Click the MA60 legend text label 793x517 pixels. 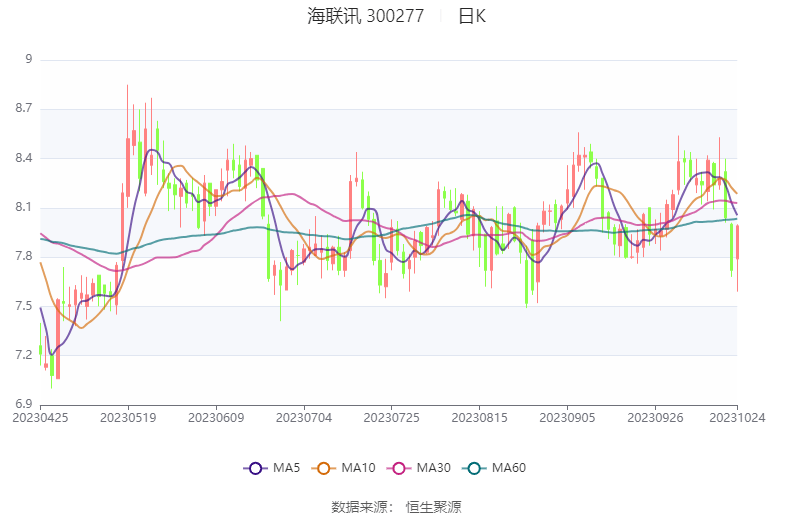point(510,468)
